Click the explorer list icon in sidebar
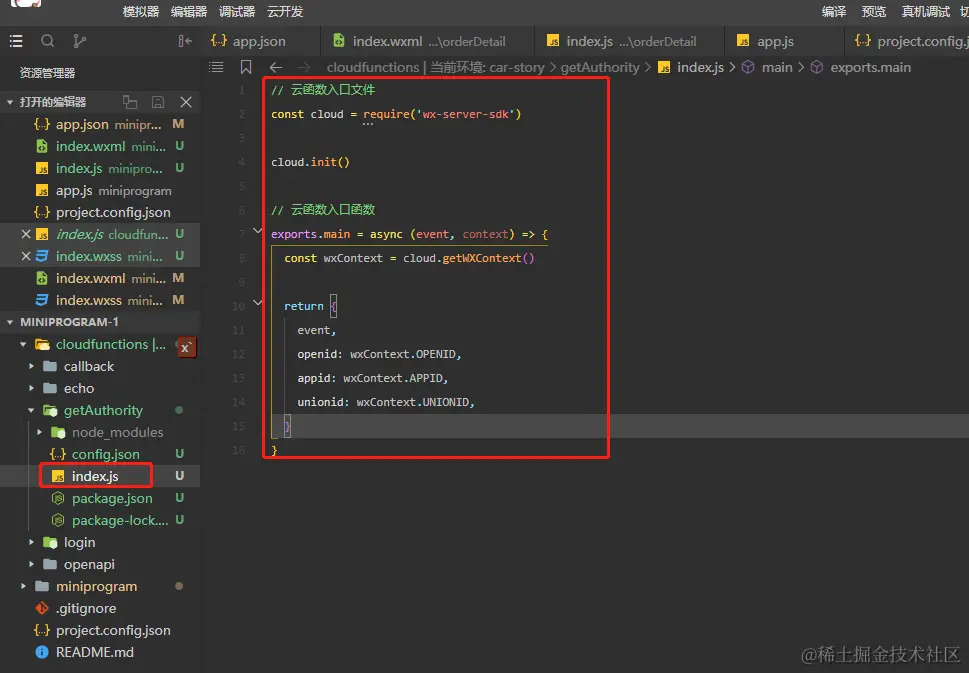The width and height of the screenshot is (969, 673). coord(16,41)
